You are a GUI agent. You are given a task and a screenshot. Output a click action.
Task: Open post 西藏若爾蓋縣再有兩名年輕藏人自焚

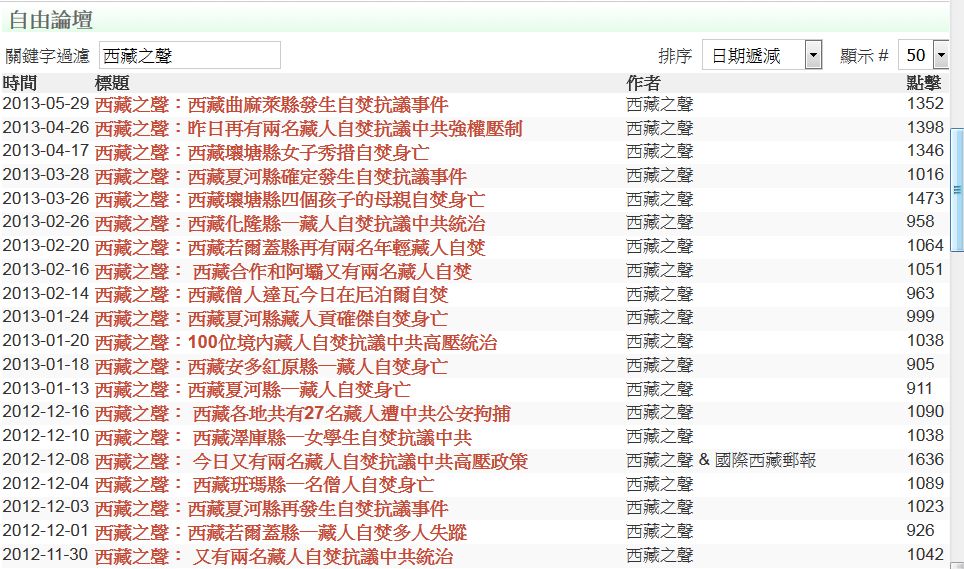[290, 247]
